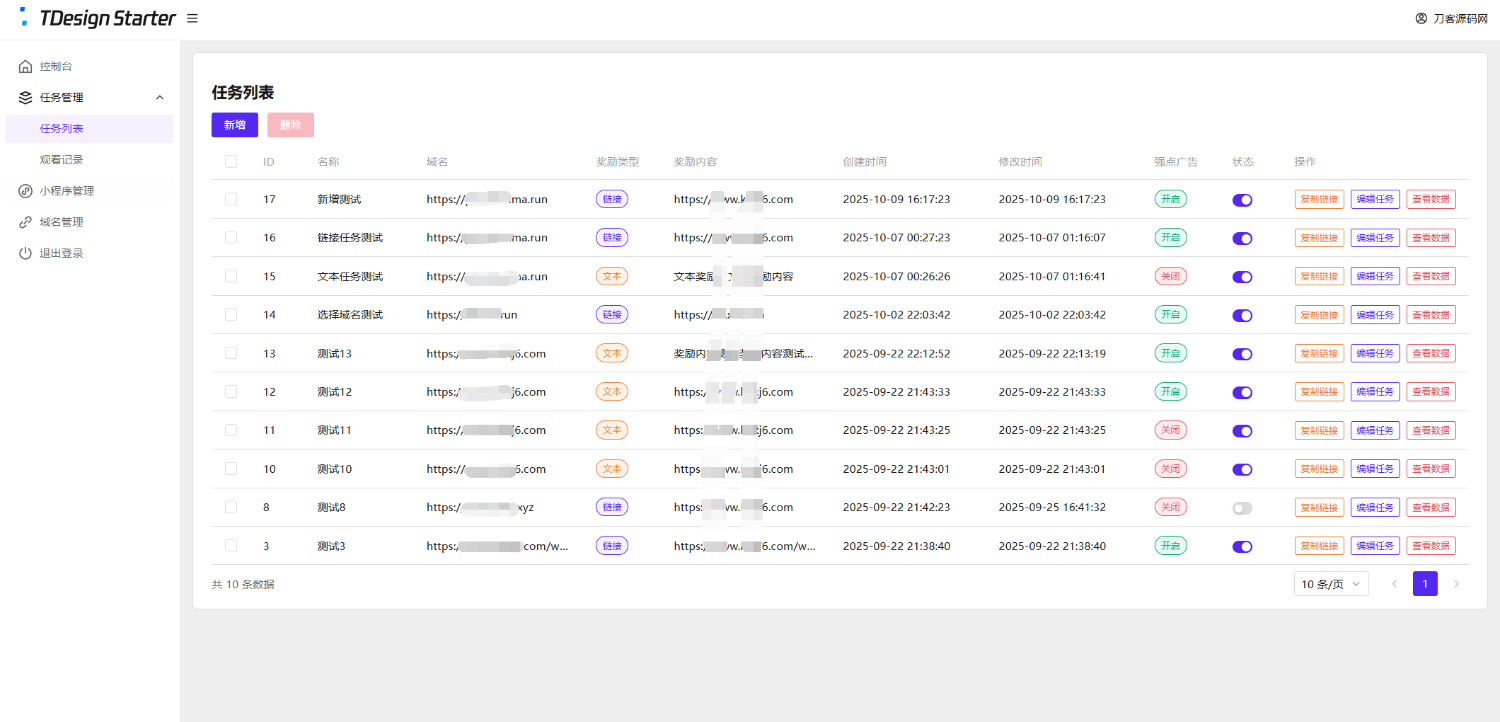Check the select-all checkbox in table header
The image size is (1500, 722).
coord(231,162)
